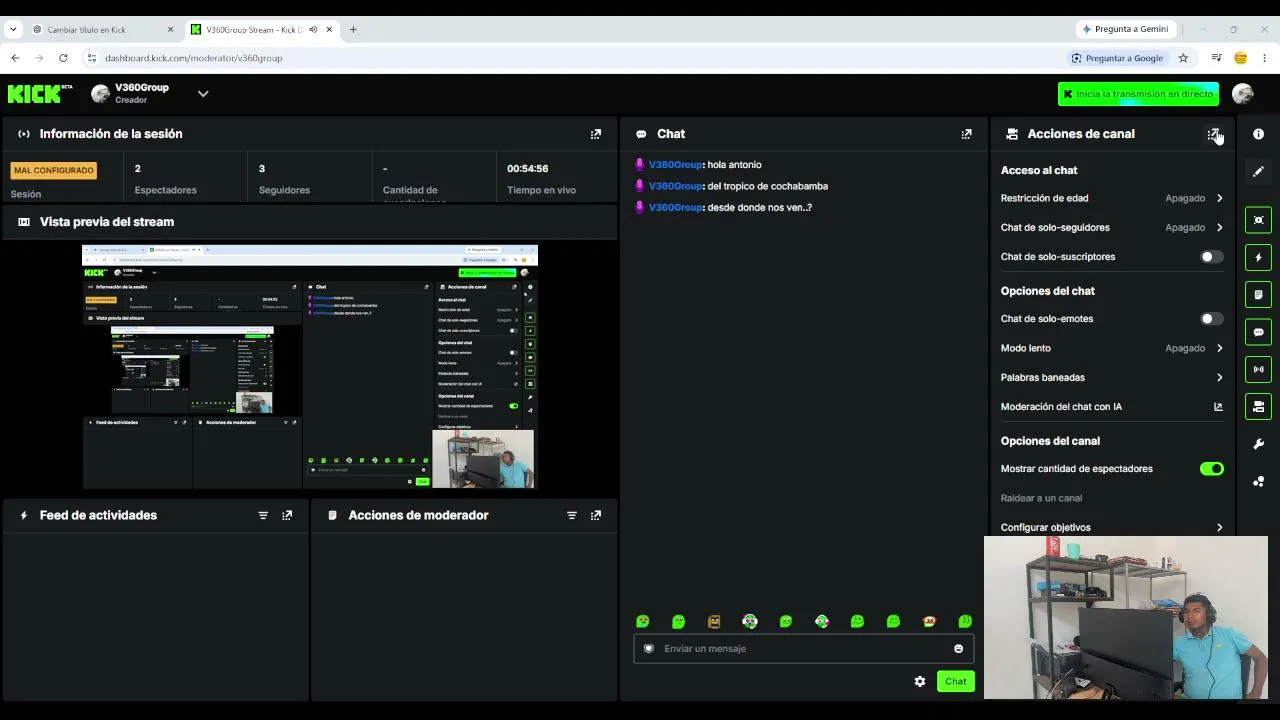Image resolution: width=1280 pixels, height=720 pixels.
Task: Click the 00:54:56 live time value
Action: click(x=527, y=169)
